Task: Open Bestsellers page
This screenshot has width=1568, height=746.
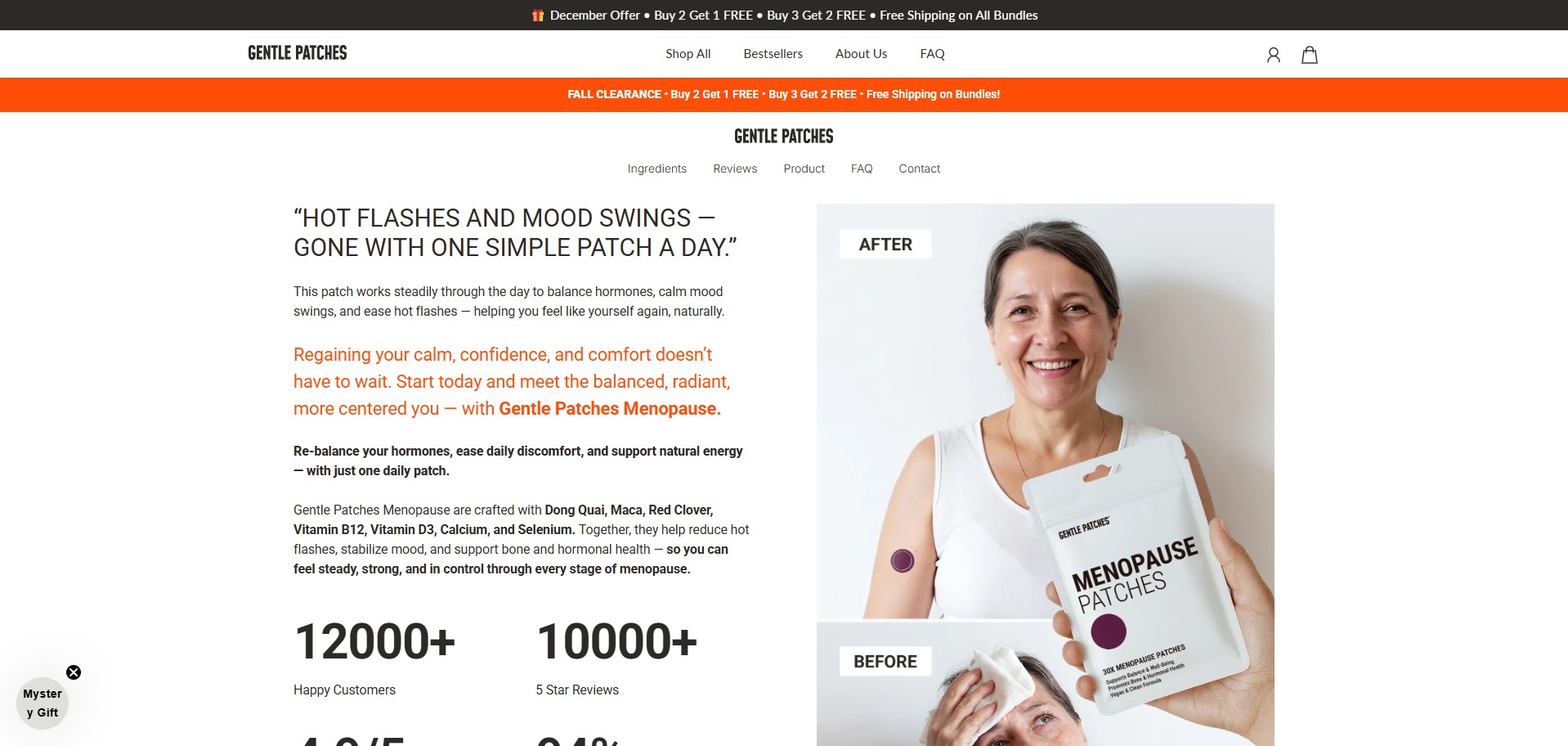Action: click(x=773, y=54)
